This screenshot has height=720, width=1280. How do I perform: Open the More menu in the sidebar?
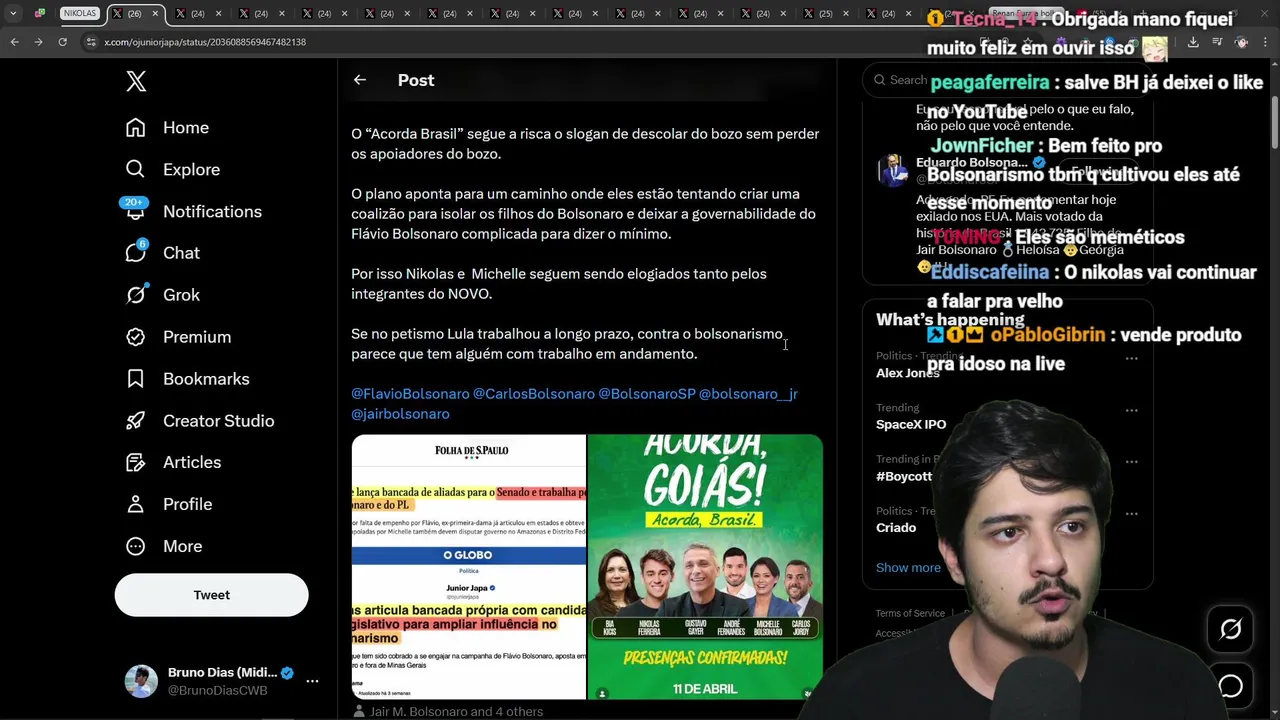coord(163,546)
